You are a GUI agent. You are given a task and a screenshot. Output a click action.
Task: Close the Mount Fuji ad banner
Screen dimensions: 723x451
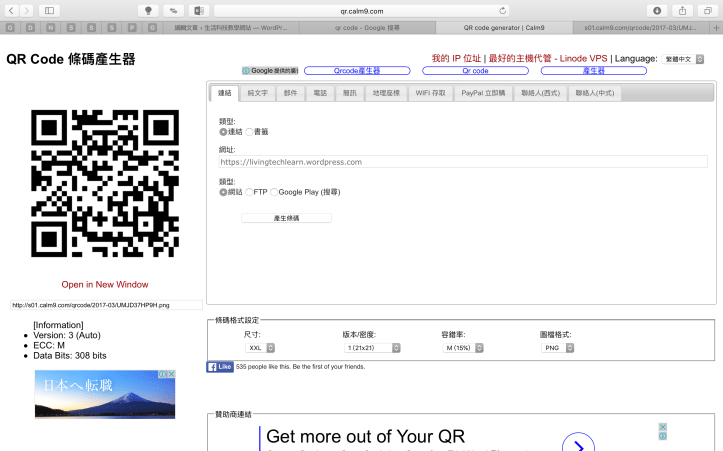(x=172, y=374)
